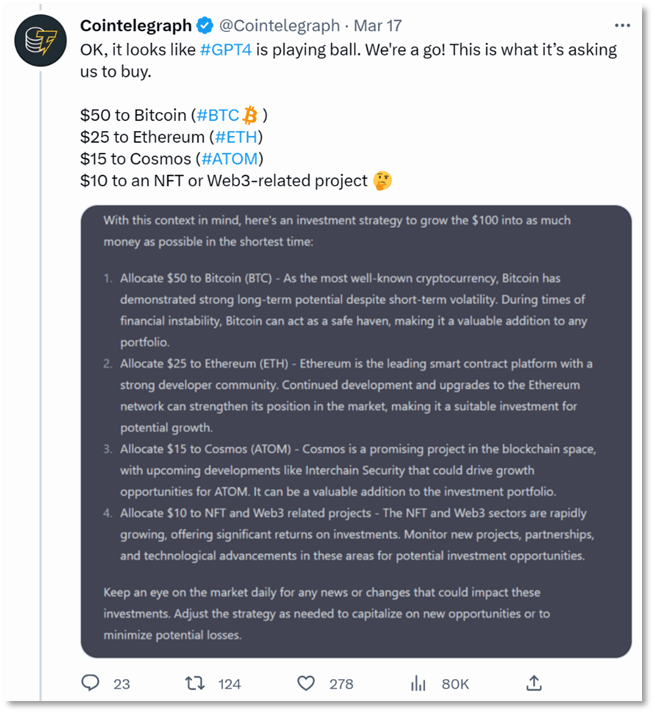Click the 80K views count
This screenshot has height=714, width=655.
point(455,684)
